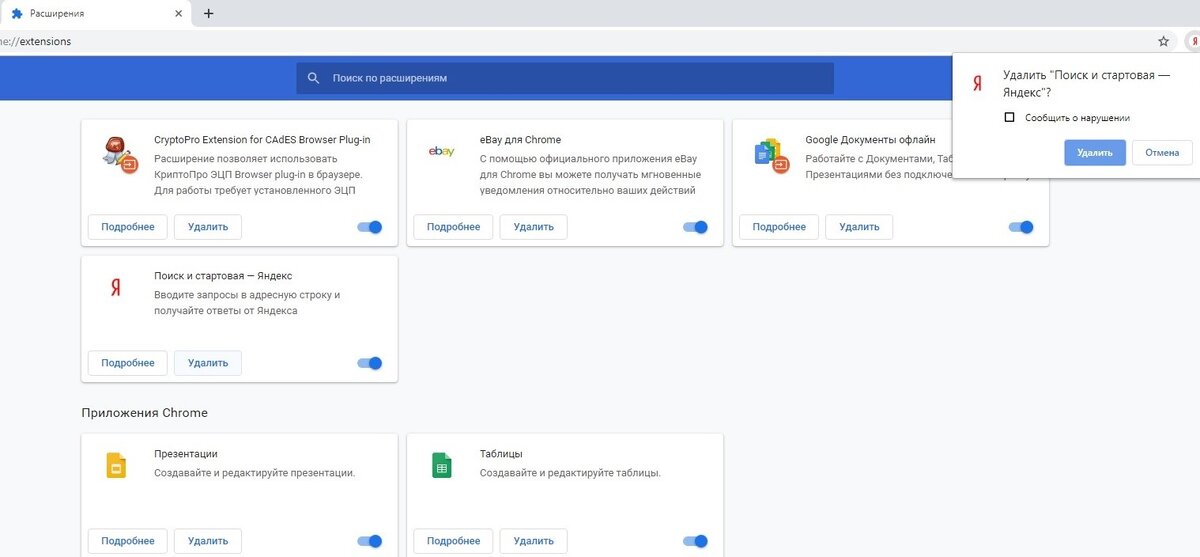The image size is (1200, 557).
Task: Turn off the Таблицы app toggle
Action: (695, 541)
